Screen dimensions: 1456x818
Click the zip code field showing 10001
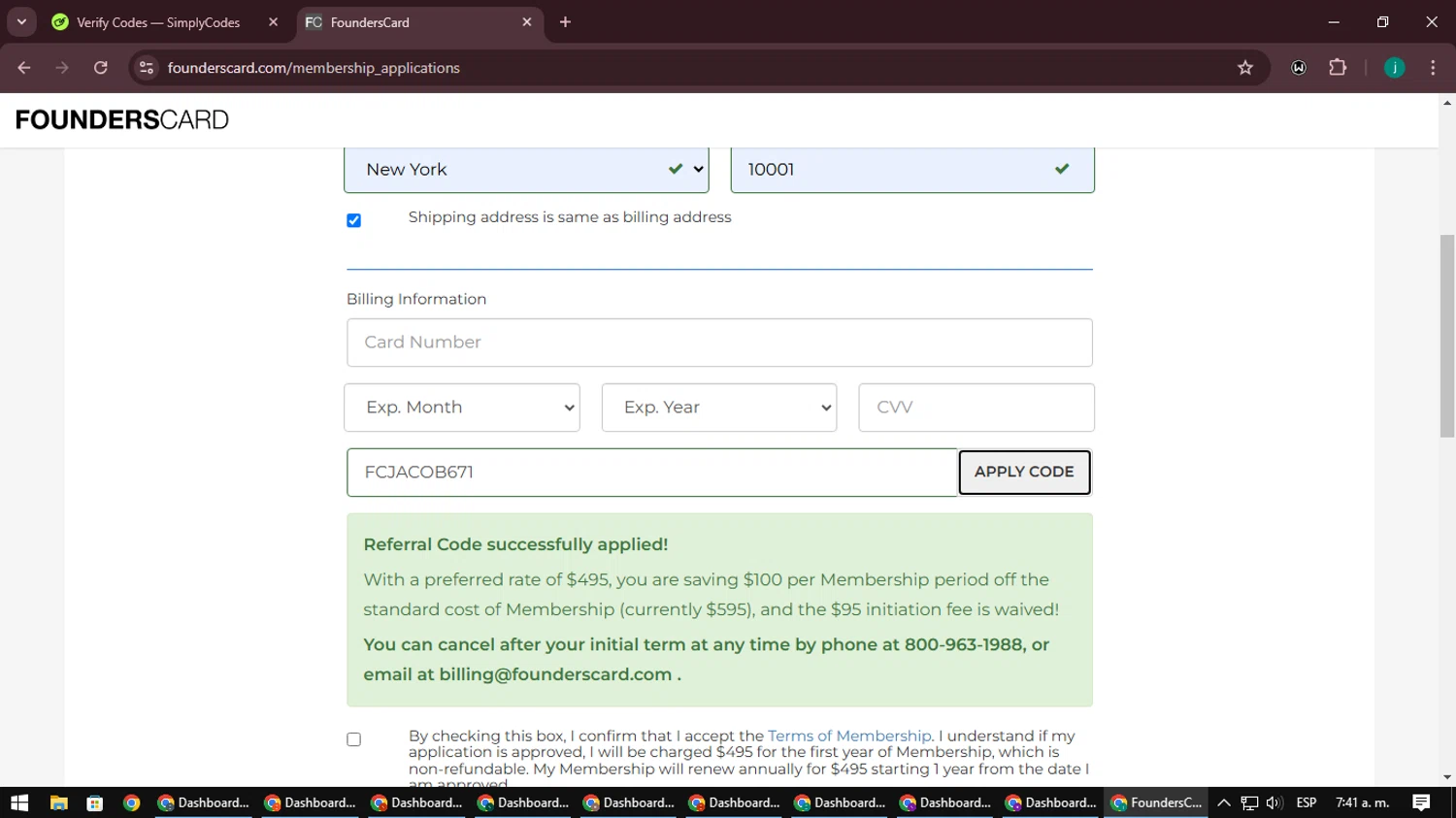pyautogui.click(x=912, y=170)
